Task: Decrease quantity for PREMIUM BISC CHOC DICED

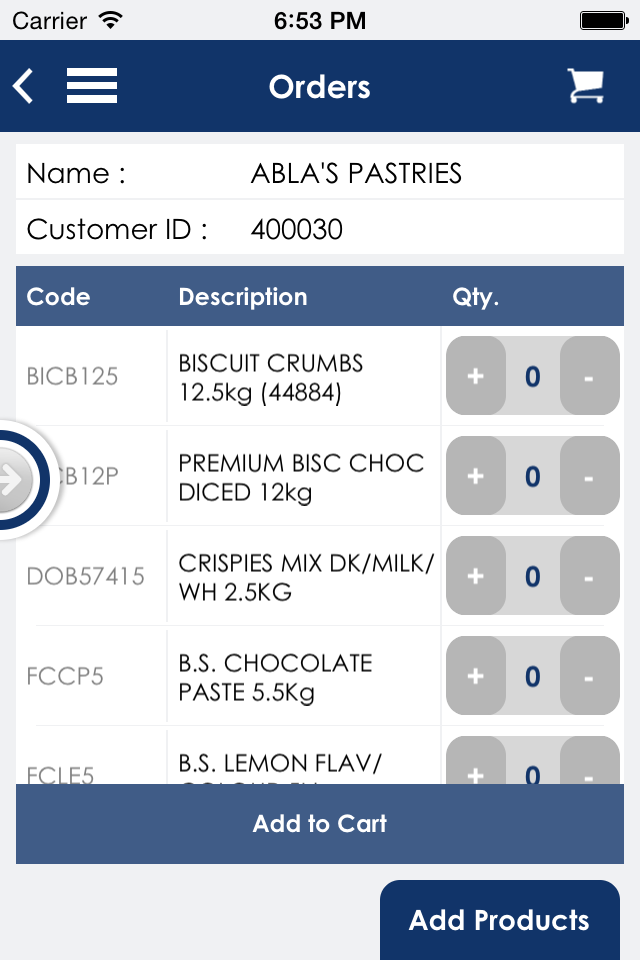Action: point(589,476)
